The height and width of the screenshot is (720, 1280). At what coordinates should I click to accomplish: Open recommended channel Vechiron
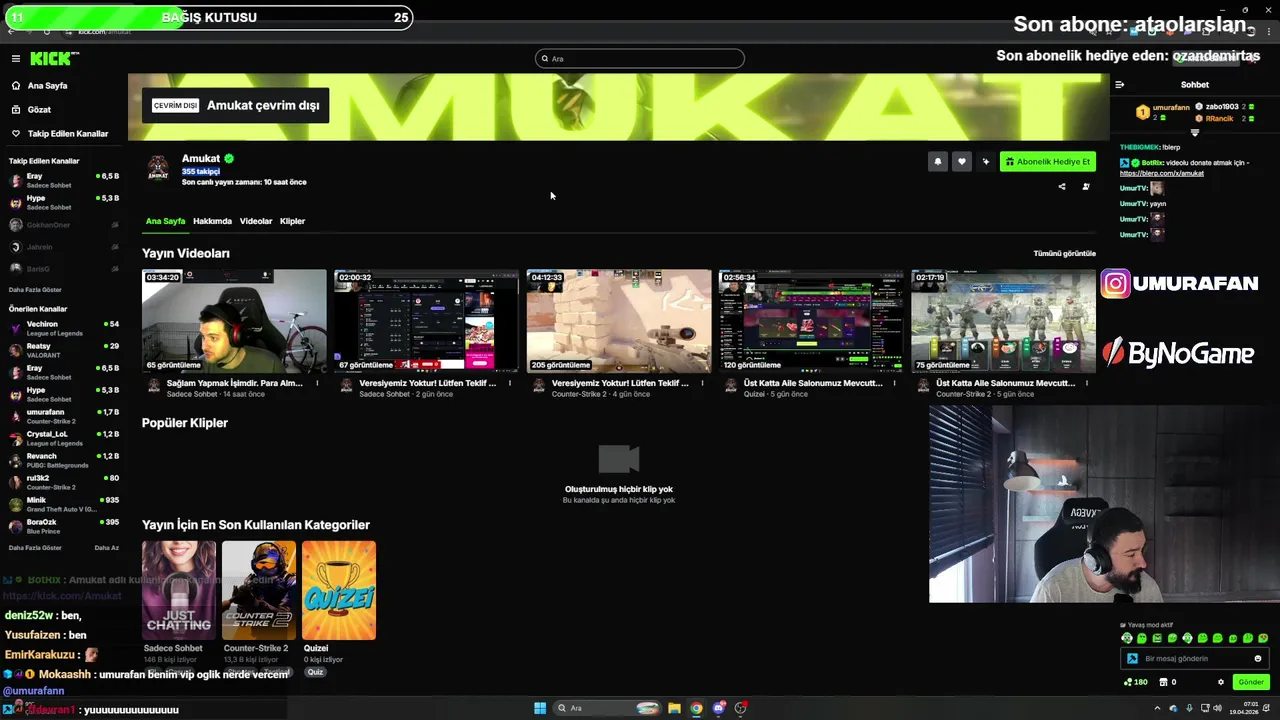(x=64, y=329)
